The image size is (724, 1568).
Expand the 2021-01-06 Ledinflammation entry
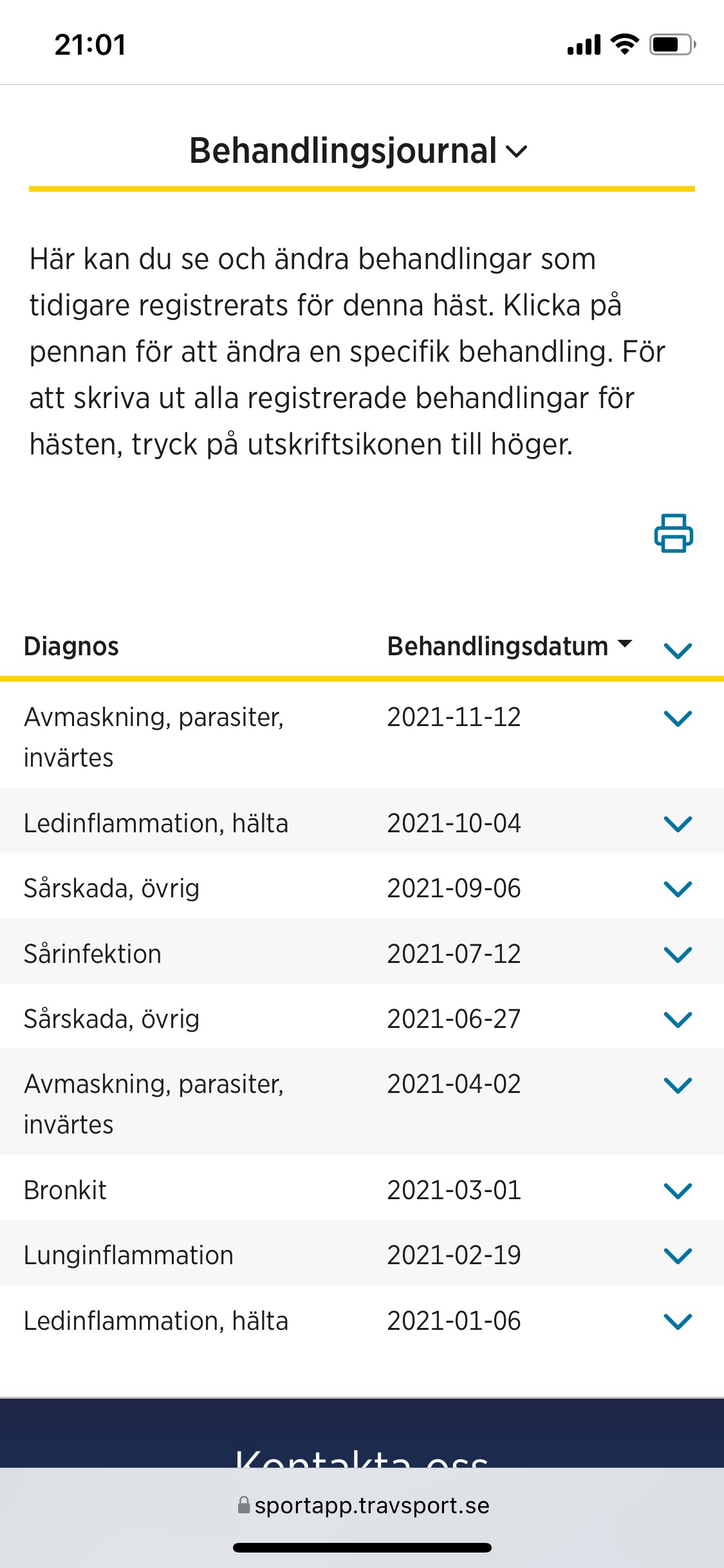[678, 1321]
